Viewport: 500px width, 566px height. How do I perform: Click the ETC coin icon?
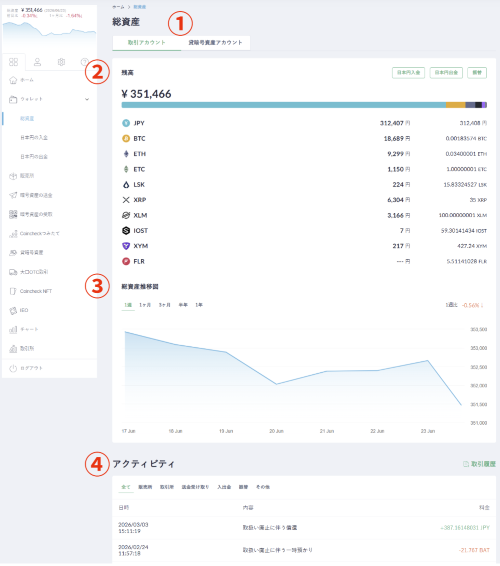click(126, 169)
